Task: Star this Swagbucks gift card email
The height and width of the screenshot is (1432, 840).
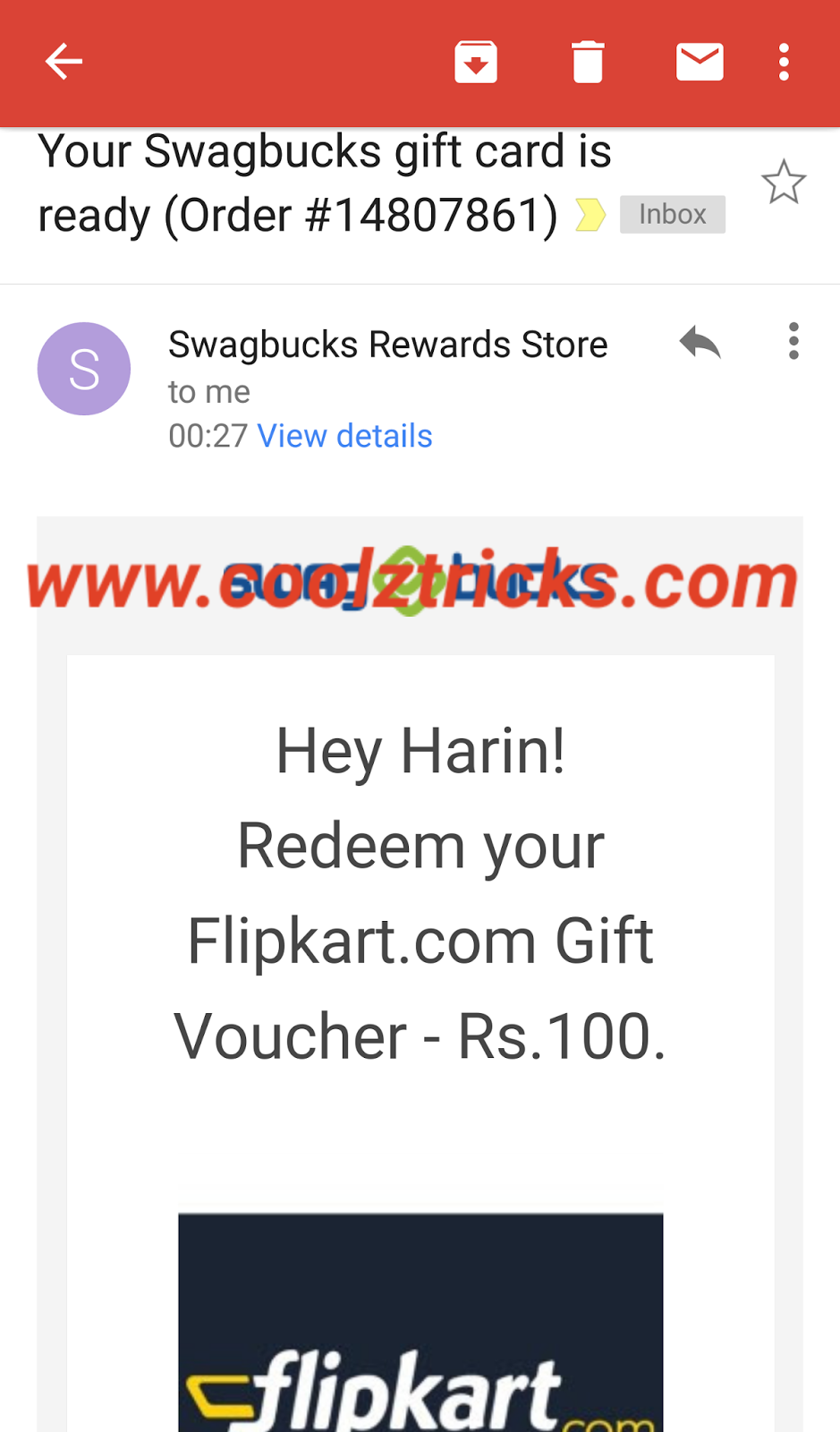Action: point(784,182)
